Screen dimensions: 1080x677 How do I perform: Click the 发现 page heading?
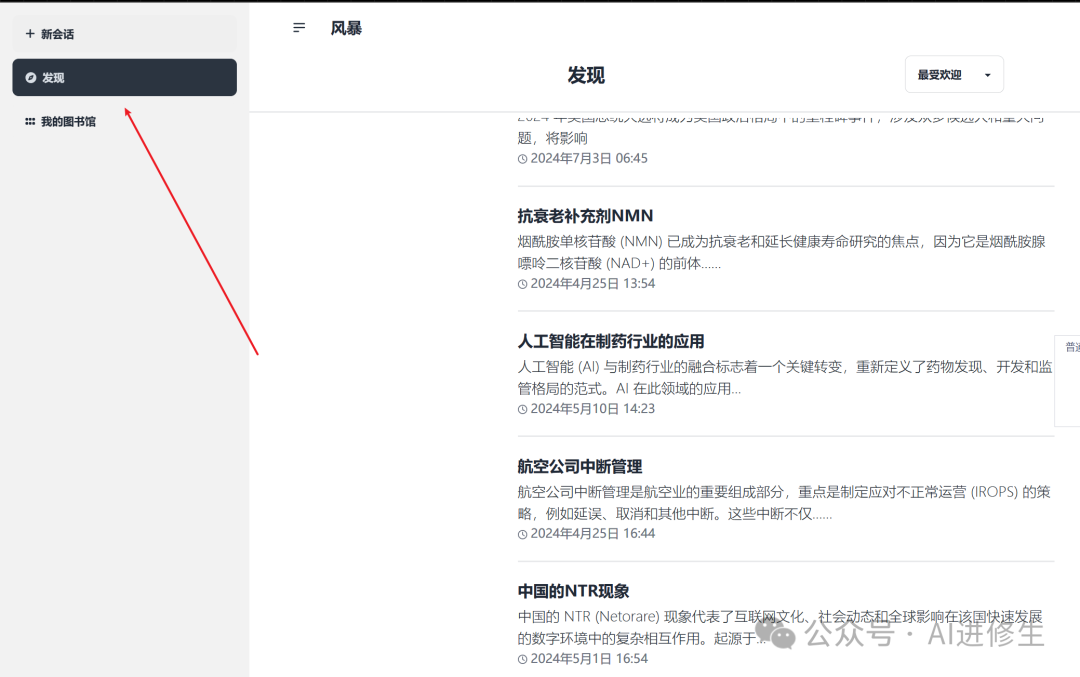pyautogui.click(x=586, y=75)
